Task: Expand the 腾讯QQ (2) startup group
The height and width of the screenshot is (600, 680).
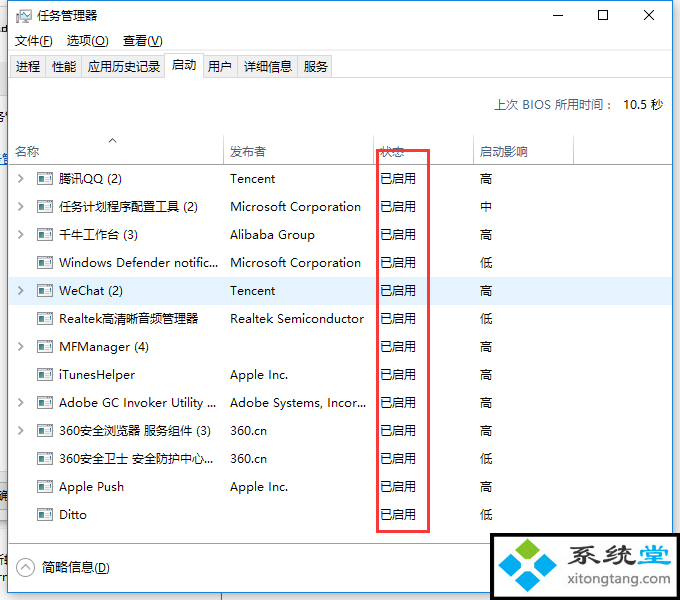Action: 20,179
